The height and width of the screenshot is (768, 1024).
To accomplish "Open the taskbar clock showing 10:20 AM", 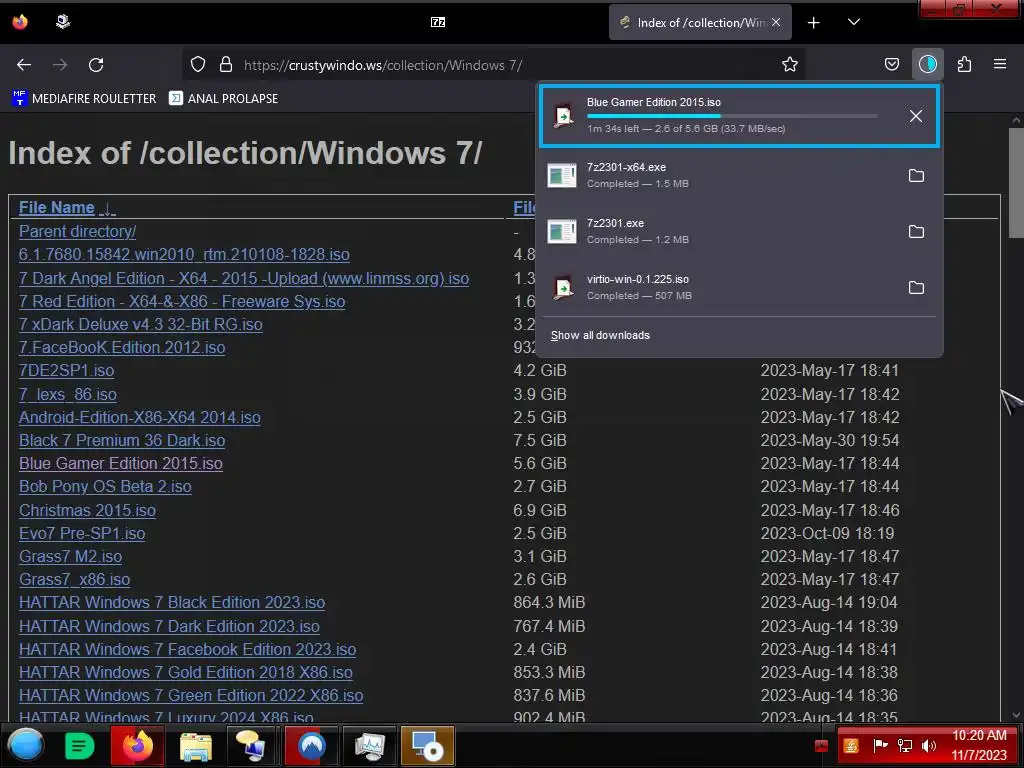I will pos(979,745).
